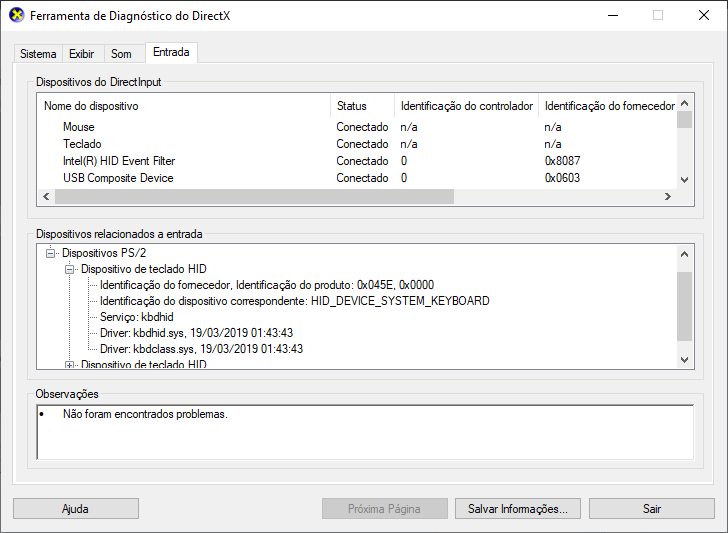Click 'Não foram encontrados problemas' note
The height and width of the screenshot is (533, 728).
(x=145, y=414)
